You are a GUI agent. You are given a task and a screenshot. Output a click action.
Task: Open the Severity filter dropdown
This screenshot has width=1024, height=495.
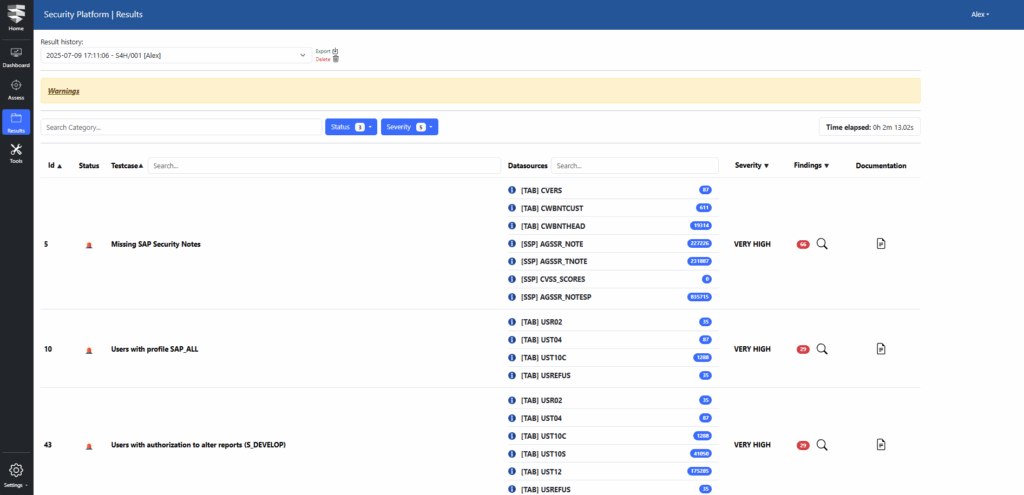409,127
